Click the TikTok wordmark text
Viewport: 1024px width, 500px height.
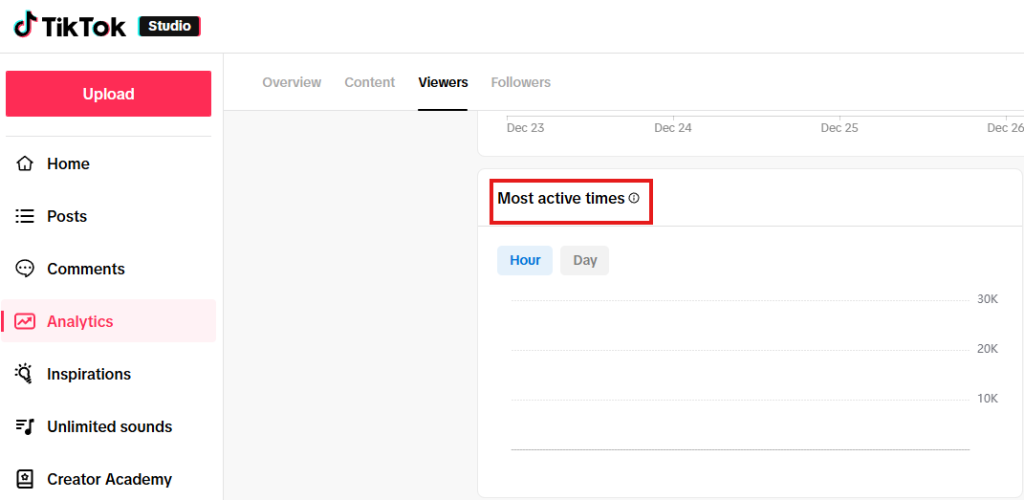pos(84,27)
